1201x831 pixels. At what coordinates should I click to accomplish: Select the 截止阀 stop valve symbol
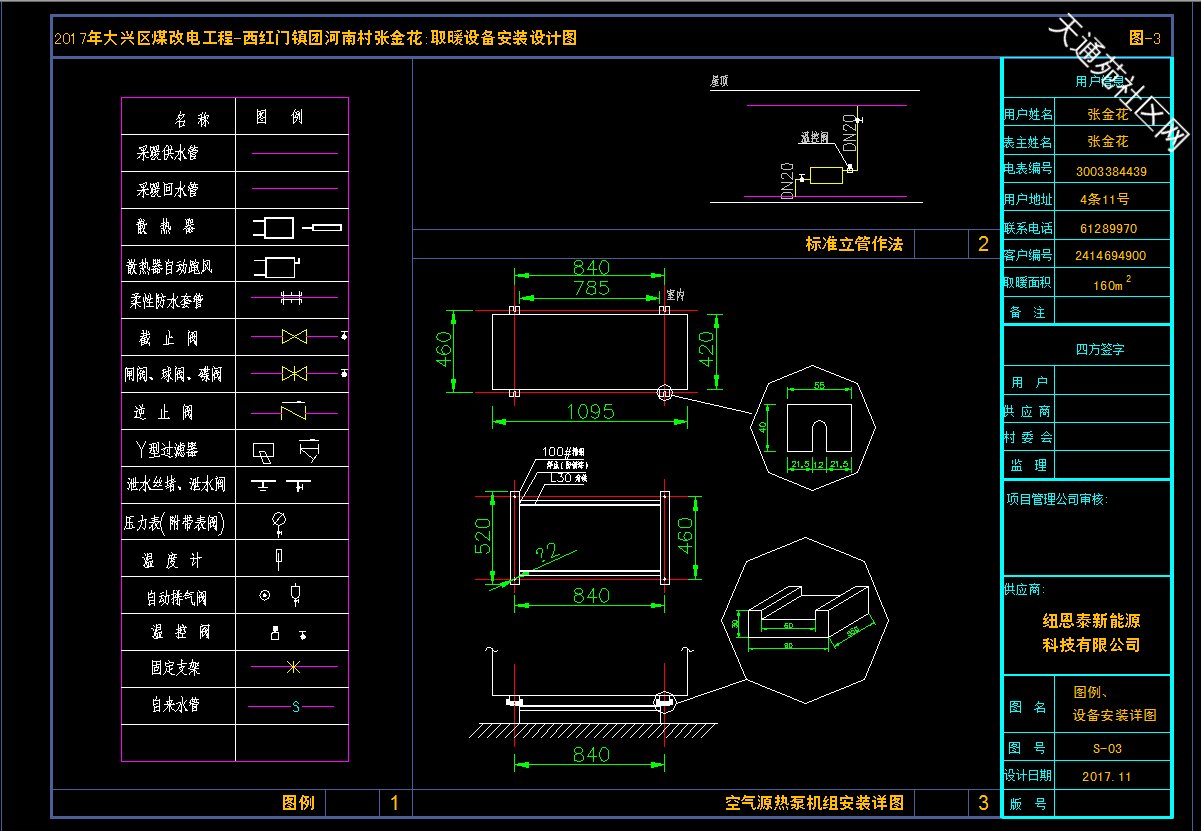coord(295,338)
